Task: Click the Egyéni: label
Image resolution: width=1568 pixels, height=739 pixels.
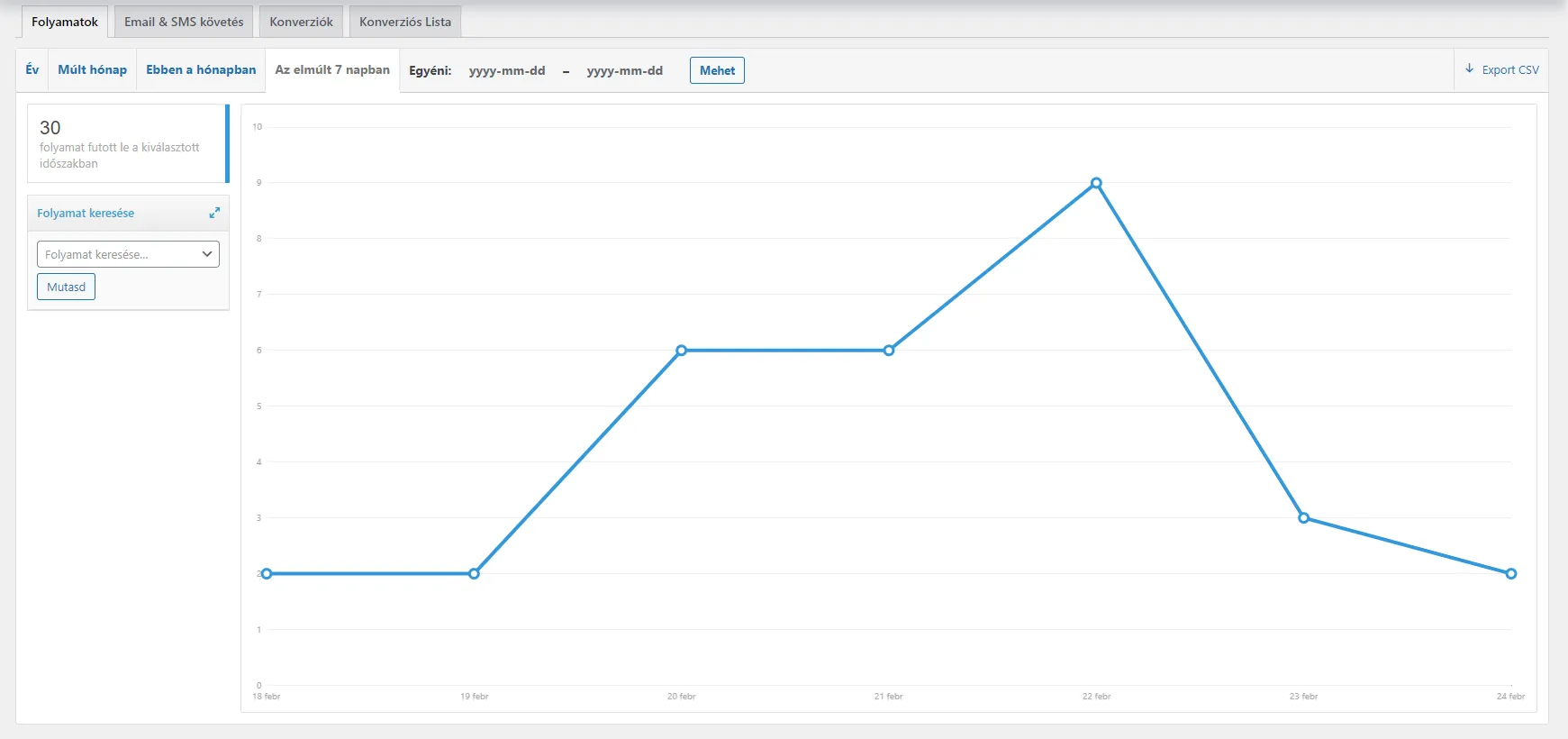Action: pos(431,70)
